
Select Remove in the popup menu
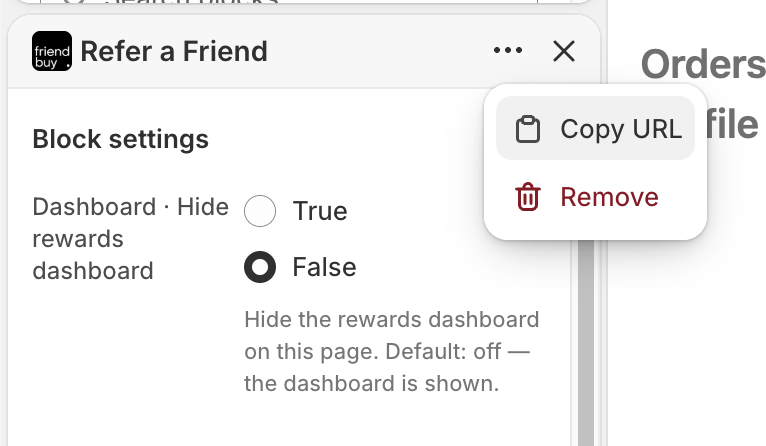click(595, 197)
